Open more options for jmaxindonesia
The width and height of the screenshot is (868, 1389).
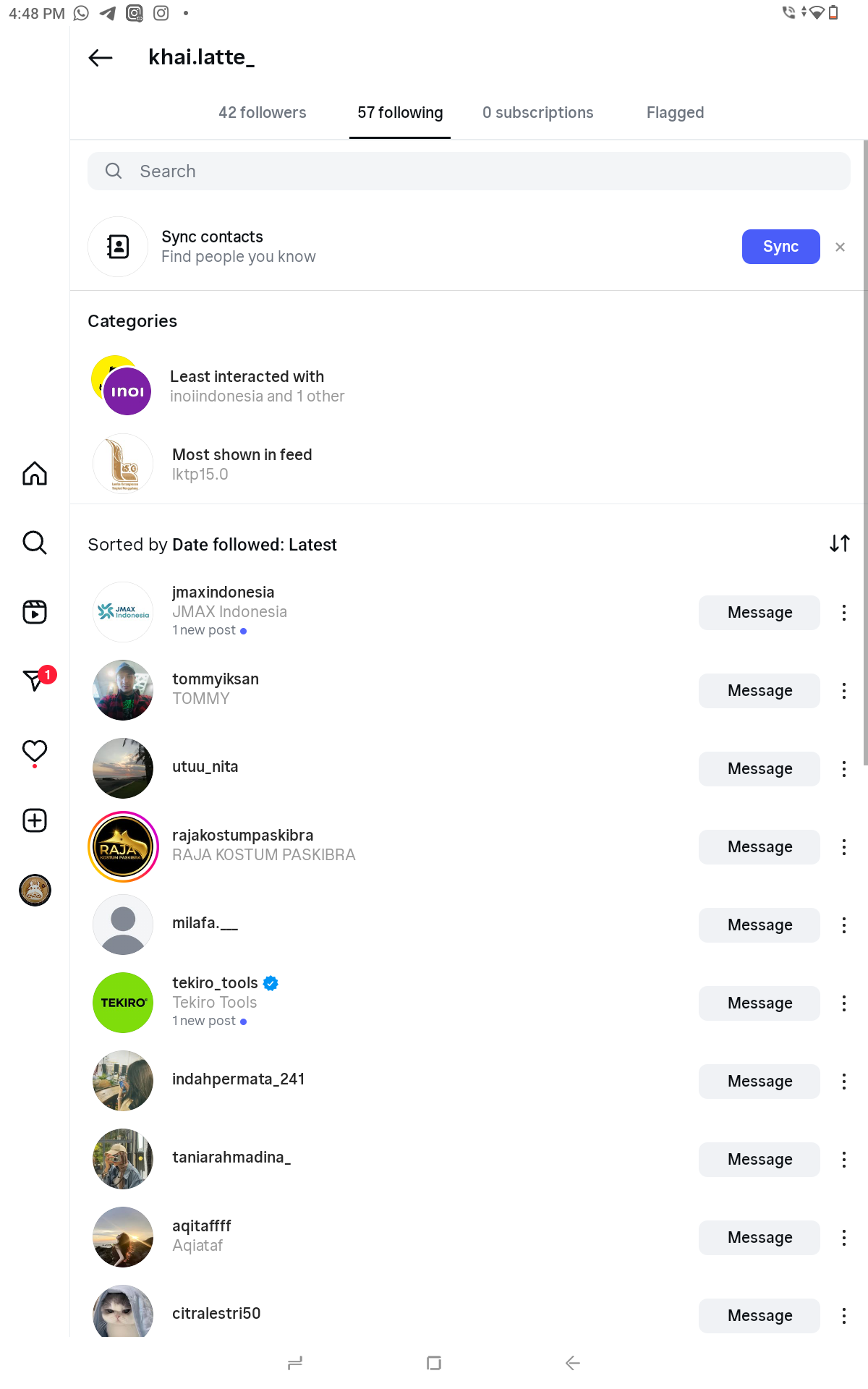[843, 613]
